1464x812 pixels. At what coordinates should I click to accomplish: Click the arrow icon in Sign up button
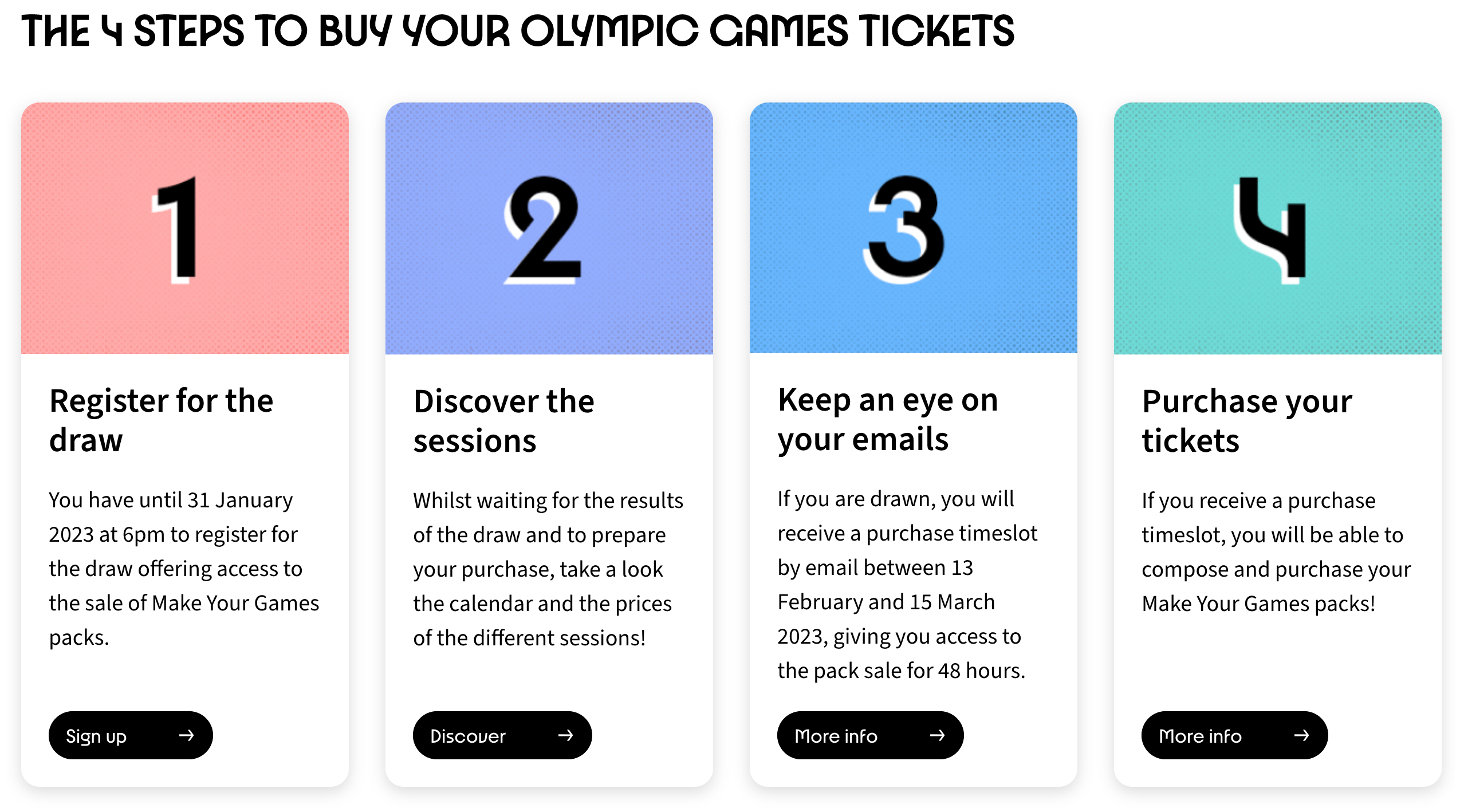(187, 735)
